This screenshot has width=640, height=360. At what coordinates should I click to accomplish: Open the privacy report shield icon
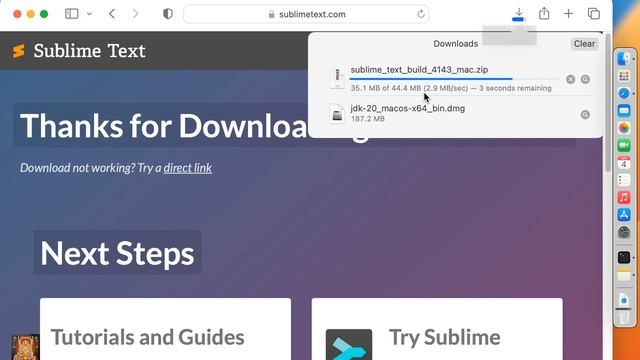168,14
